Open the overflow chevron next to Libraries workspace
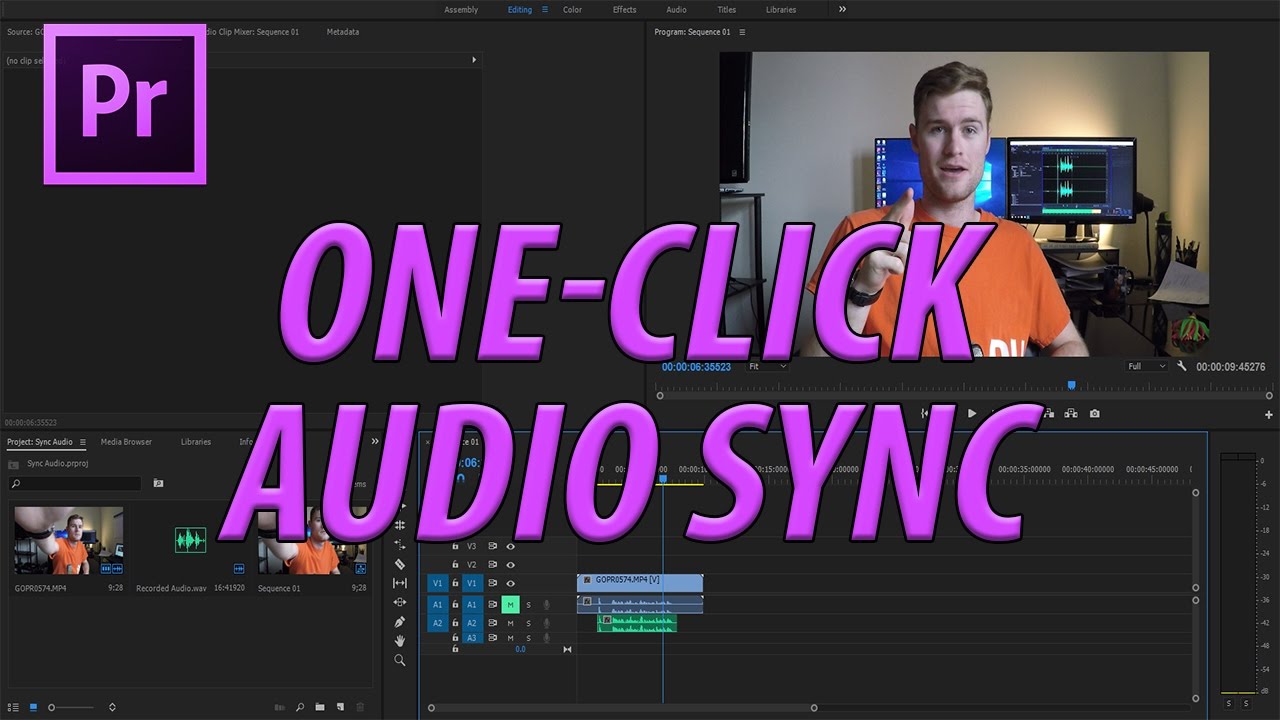1280x720 pixels. 843,10
